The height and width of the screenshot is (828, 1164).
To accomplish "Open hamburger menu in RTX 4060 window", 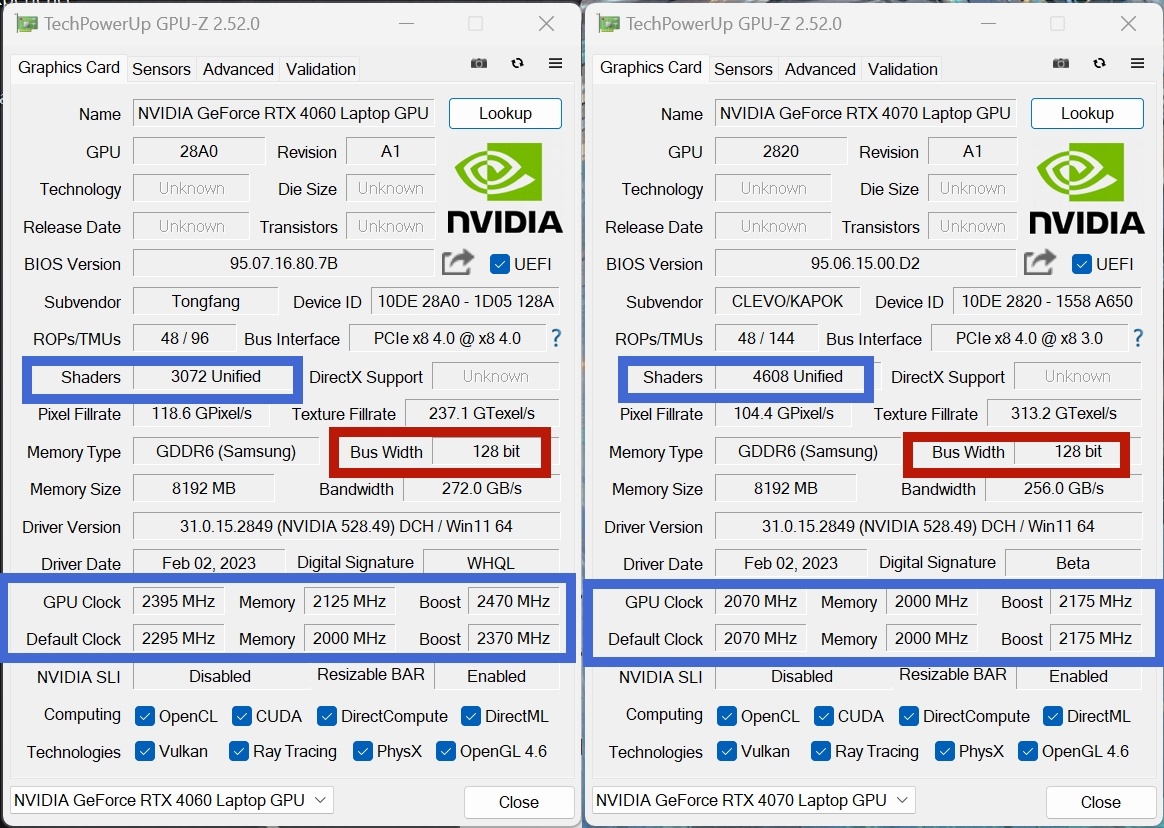I will pos(555,63).
